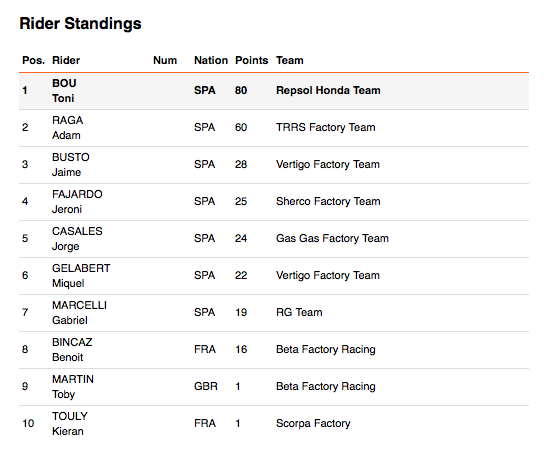The image size is (544, 462).
Task: Click the Nation column header
Action: (x=211, y=60)
